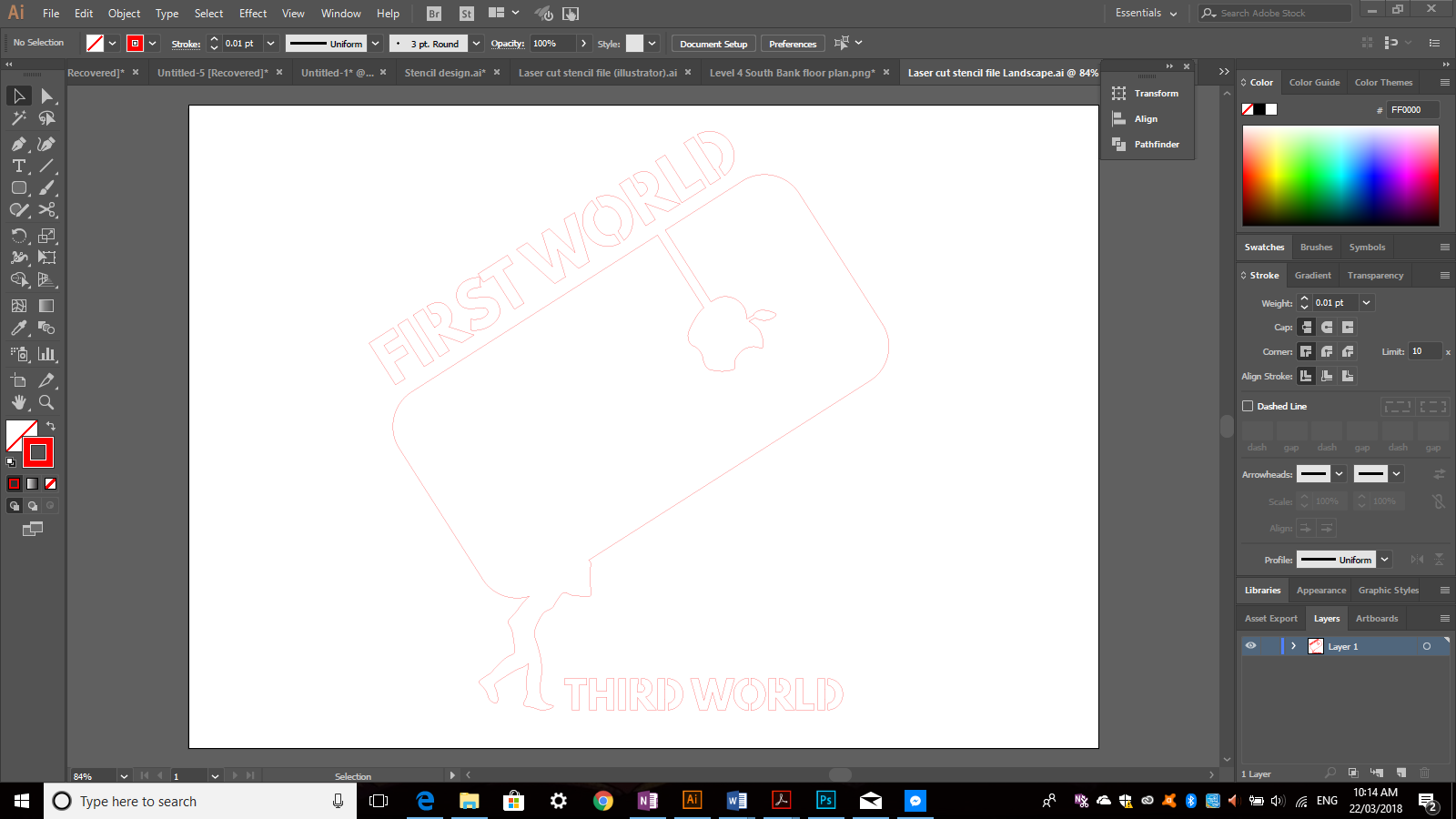
Task: Select the Eyedropper tool
Action: coord(19,328)
